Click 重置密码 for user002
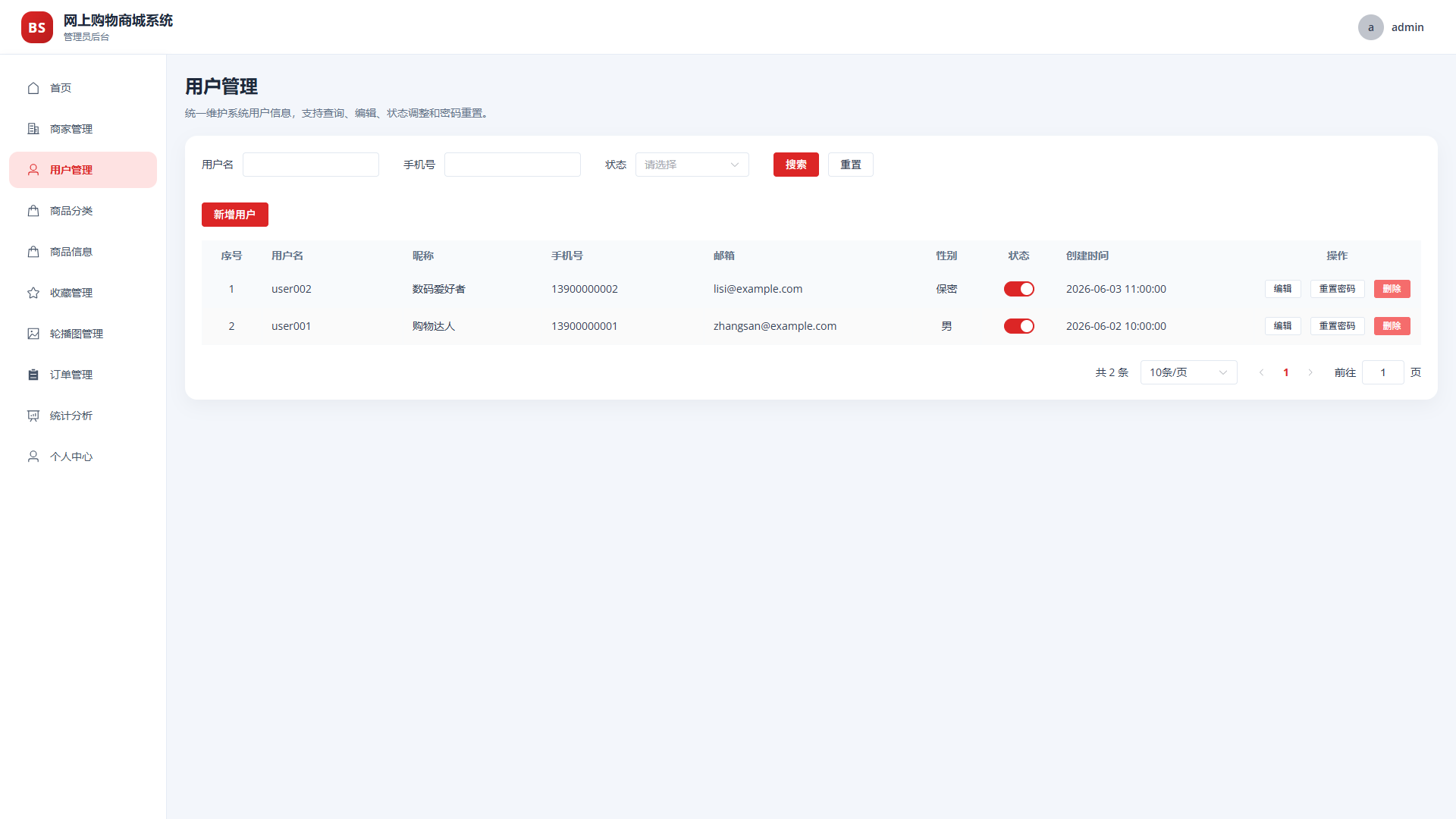The width and height of the screenshot is (1456, 819). pos(1337,289)
